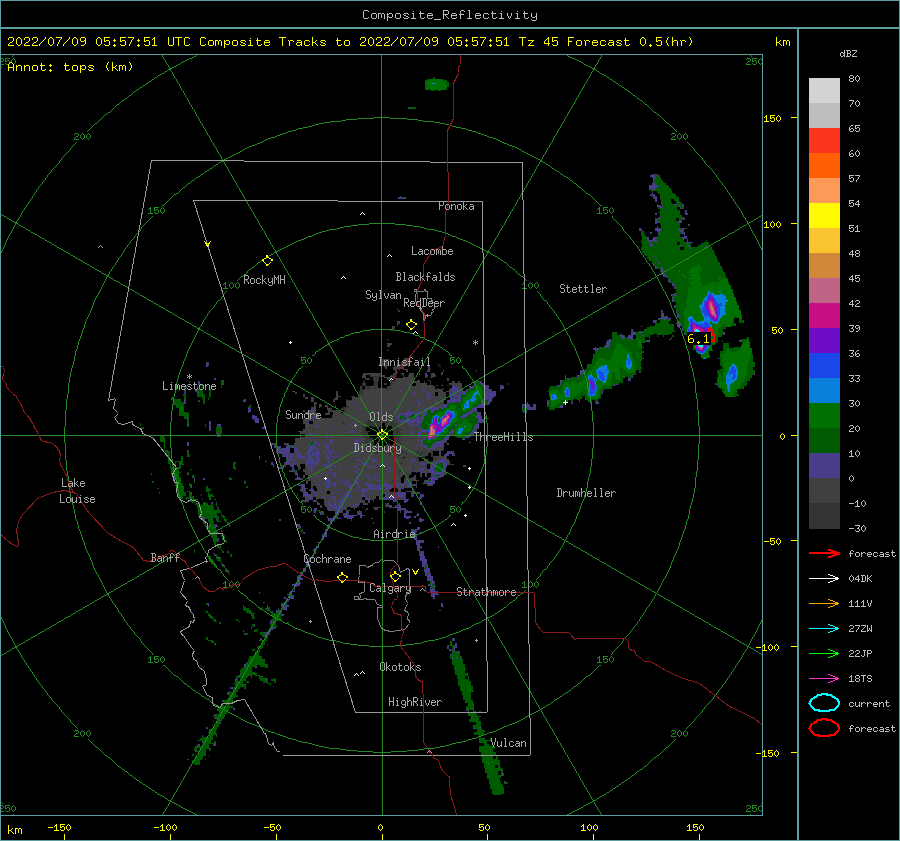Screen dimensions: 900x841
Task: Click the Okotoks map label
Action: point(400,667)
